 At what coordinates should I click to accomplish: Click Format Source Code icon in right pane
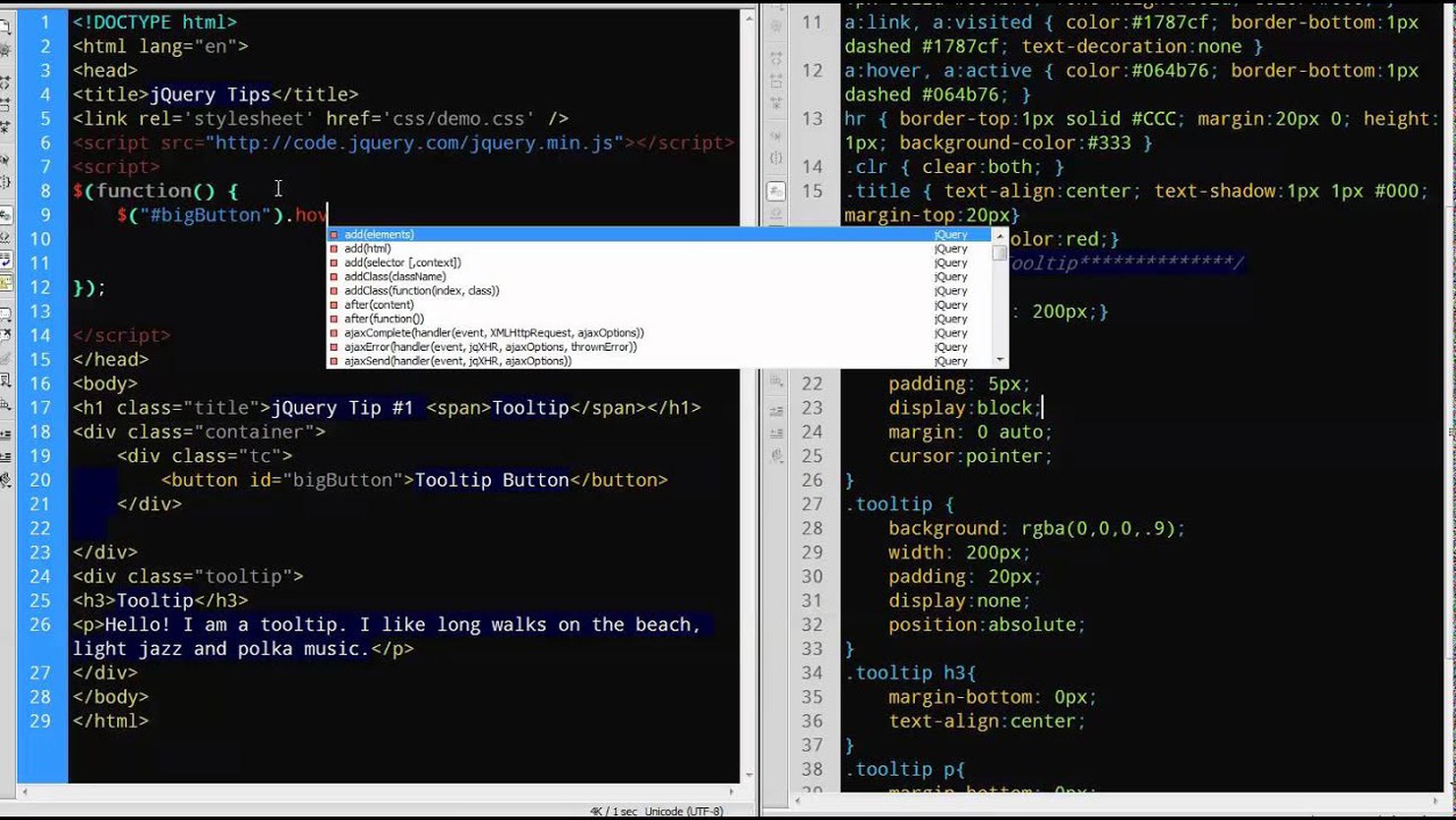click(776, 456)
